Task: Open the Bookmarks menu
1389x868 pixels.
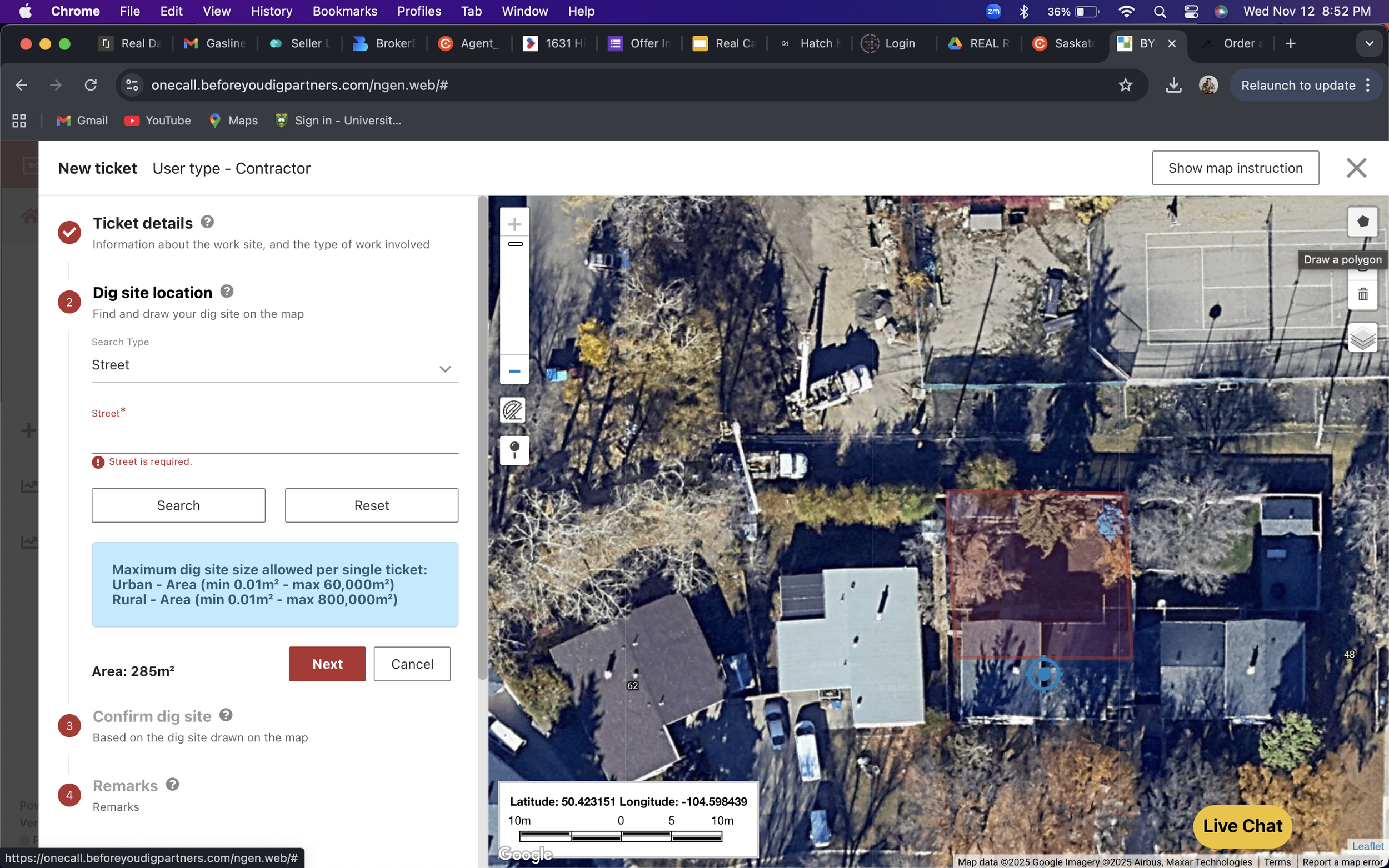Action: coord(344,11)
